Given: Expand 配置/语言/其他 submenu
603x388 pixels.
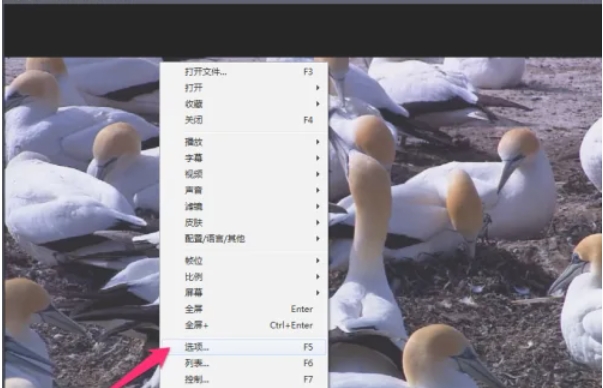Looking at the screenshot, I should click(x=244, y=239).
